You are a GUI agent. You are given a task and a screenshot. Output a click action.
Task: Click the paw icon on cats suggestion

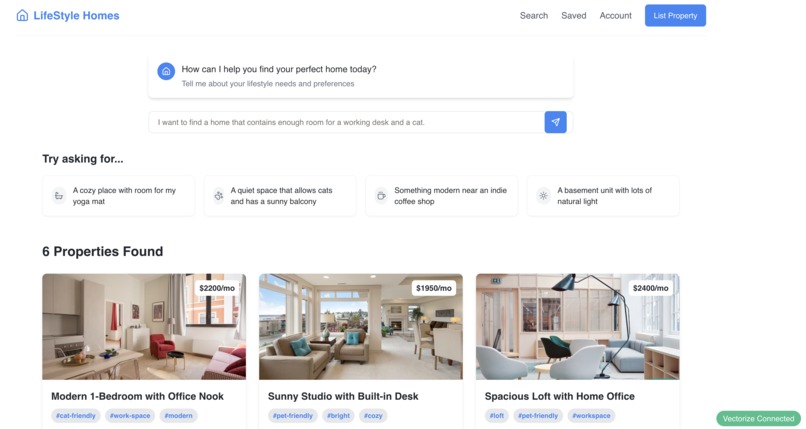218,196
